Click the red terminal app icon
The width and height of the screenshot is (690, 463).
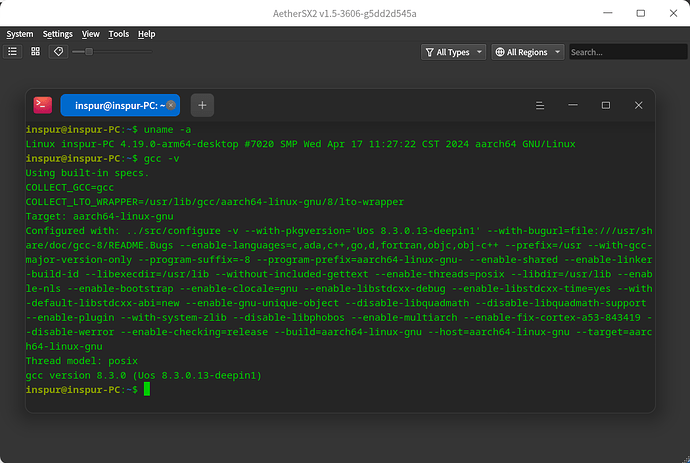pos(43,105)
